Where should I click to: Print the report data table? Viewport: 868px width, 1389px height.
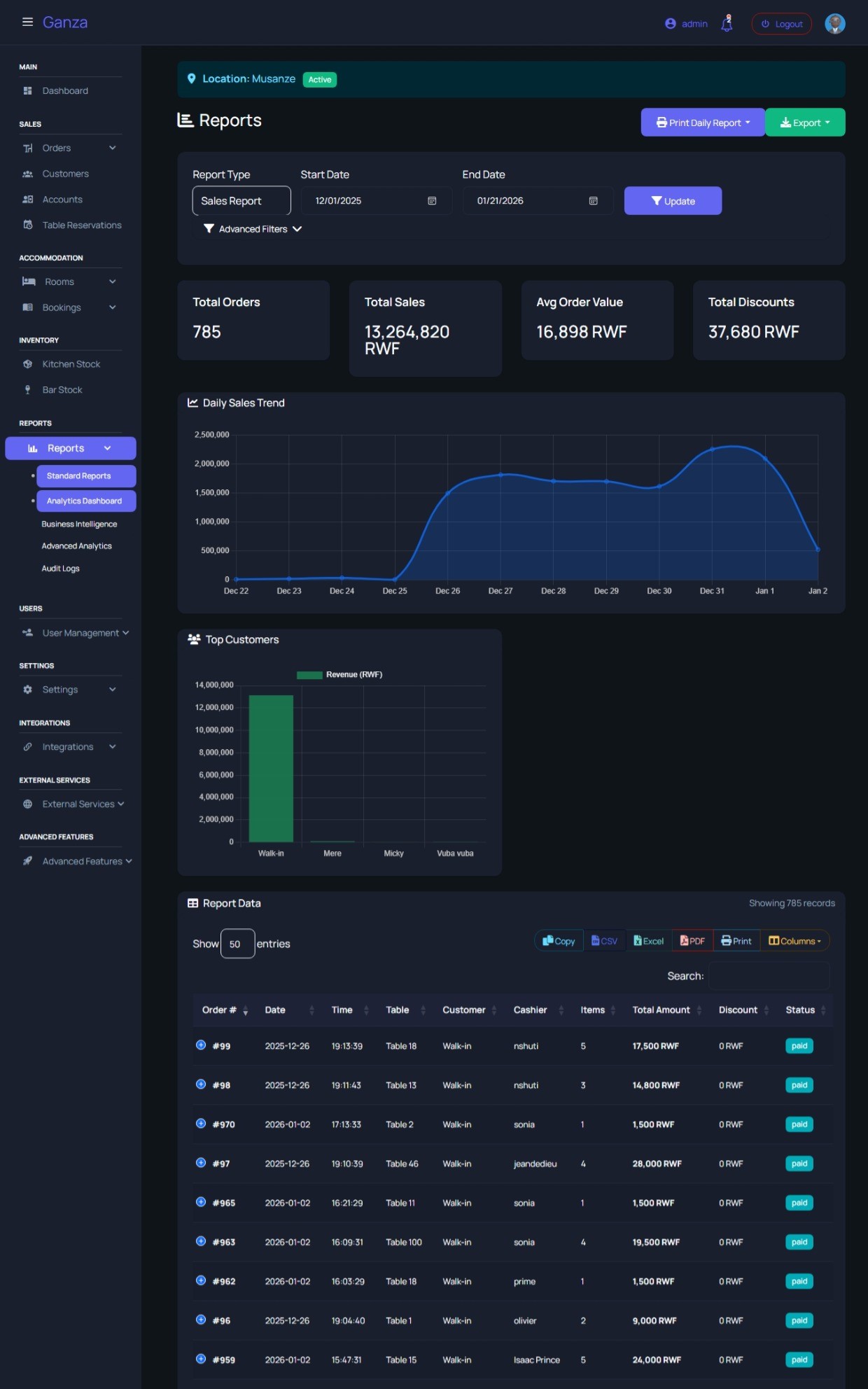(x=736, y=942)
